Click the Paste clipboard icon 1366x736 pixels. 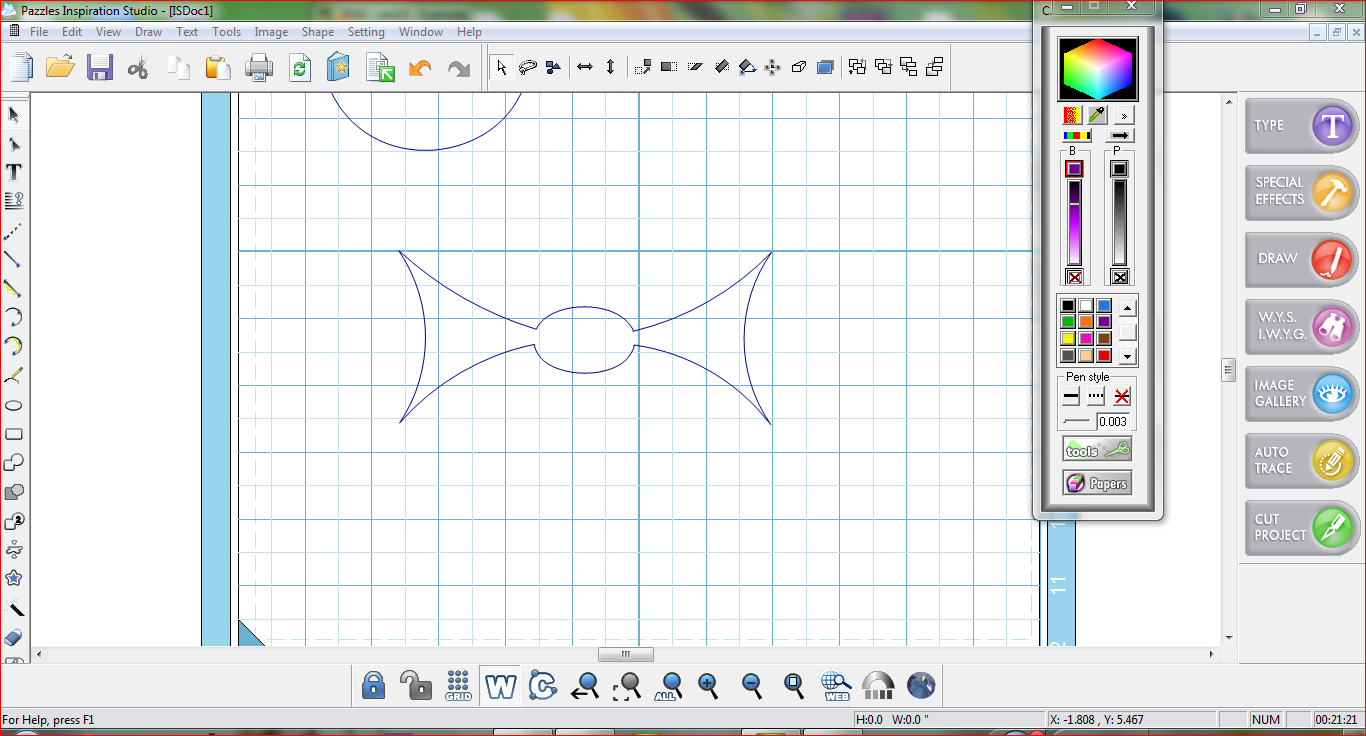tap(218, 67)
